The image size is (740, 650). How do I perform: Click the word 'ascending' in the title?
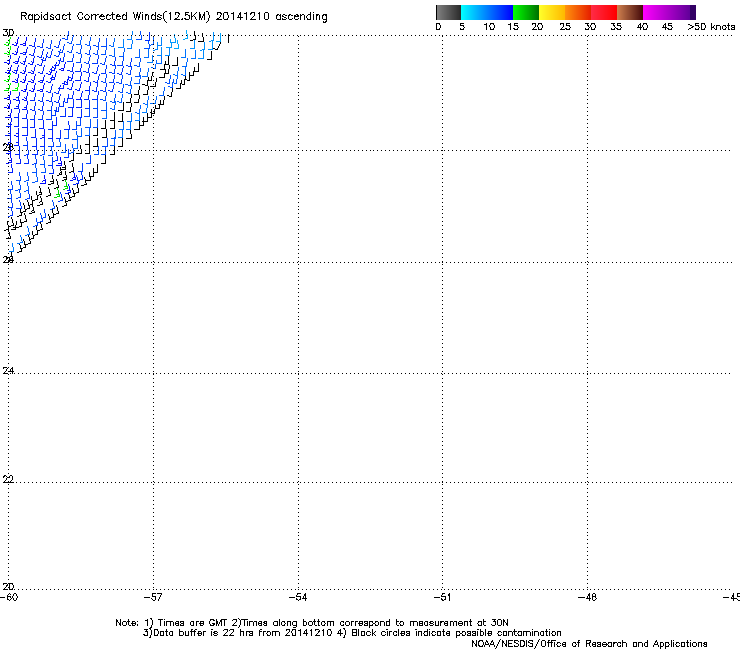pyautogui.click(x=301, y=17)
